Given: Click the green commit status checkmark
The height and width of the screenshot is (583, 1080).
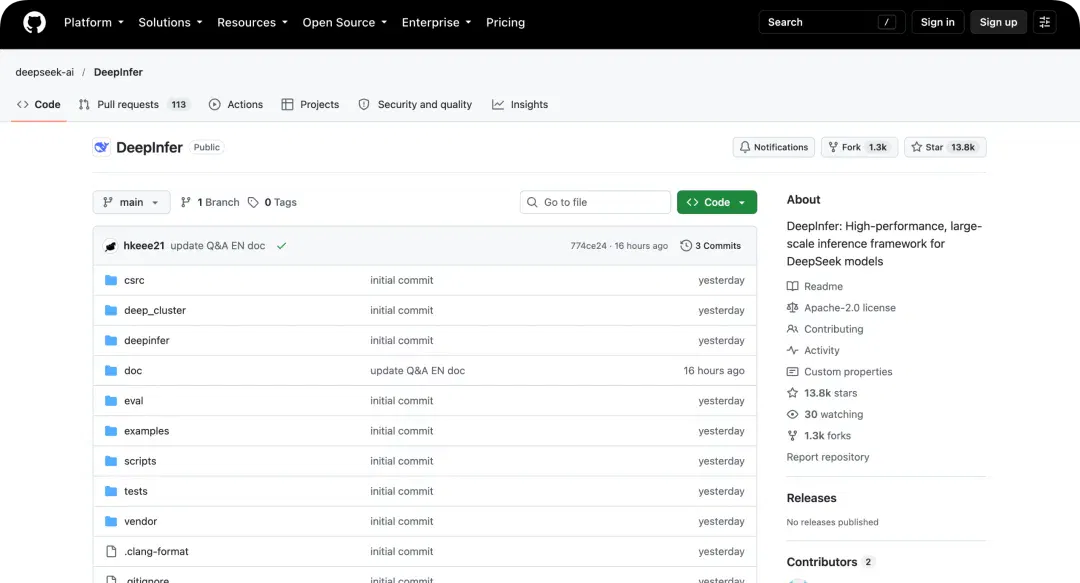Looking at the screenshot, I should 281,245.
